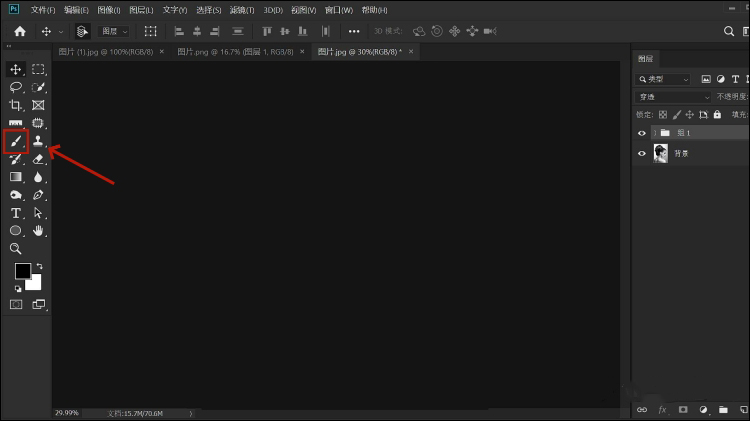Image resolution: width=750 pixels, height=421 pixels.
Task: Open the Move tool preset dropdown arrow
Action: [61, 32]
